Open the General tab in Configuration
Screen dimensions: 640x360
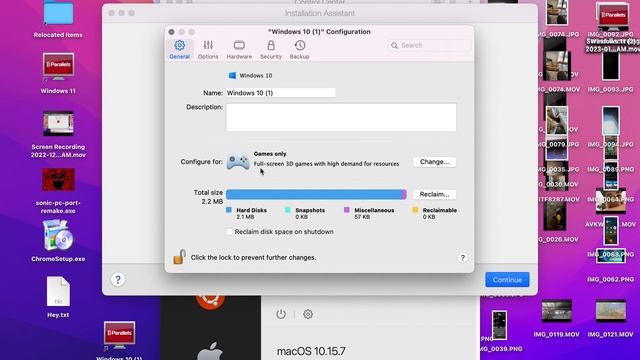coord(180,50)
